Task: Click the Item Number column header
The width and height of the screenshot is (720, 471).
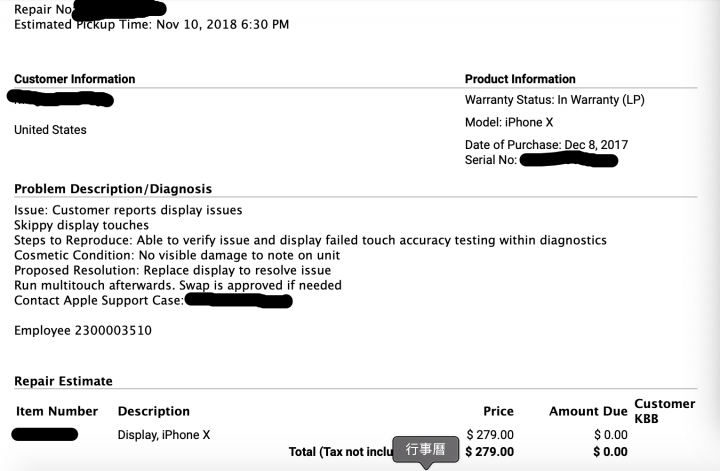Action: coord(57,411)
